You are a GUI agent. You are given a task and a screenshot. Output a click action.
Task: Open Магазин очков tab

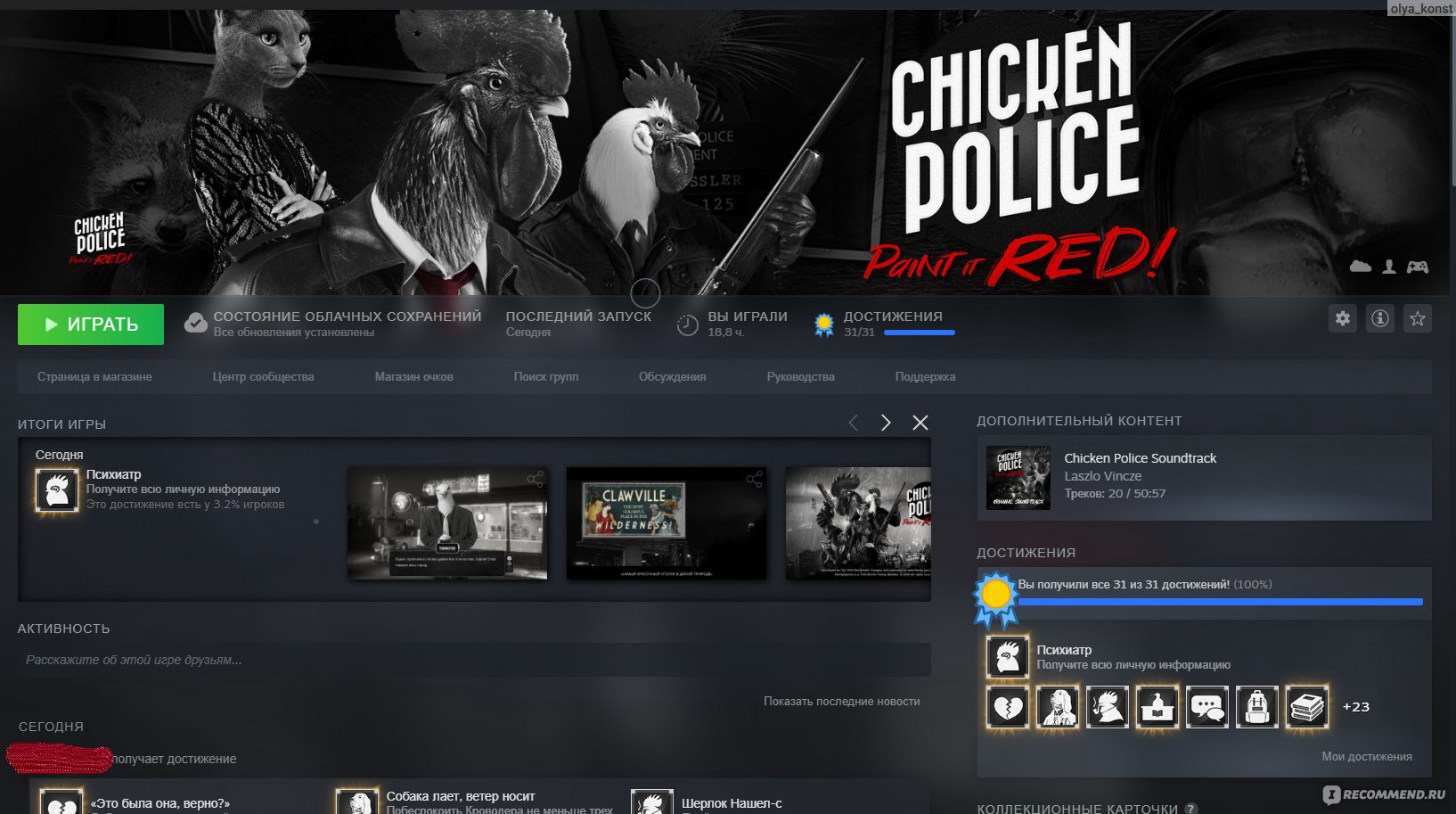tap(413, 377)
